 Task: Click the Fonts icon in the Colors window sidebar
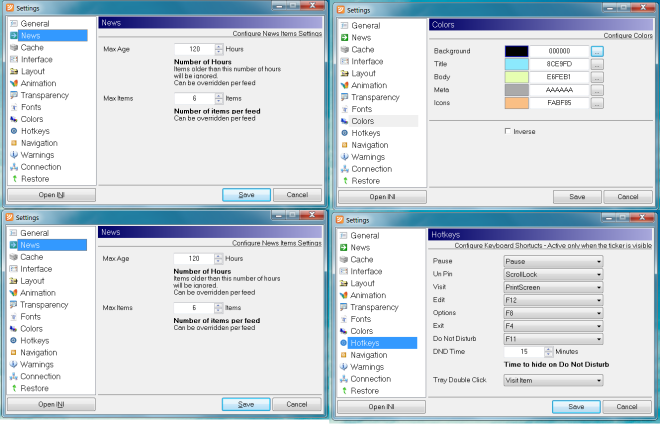tap(343, 109)
